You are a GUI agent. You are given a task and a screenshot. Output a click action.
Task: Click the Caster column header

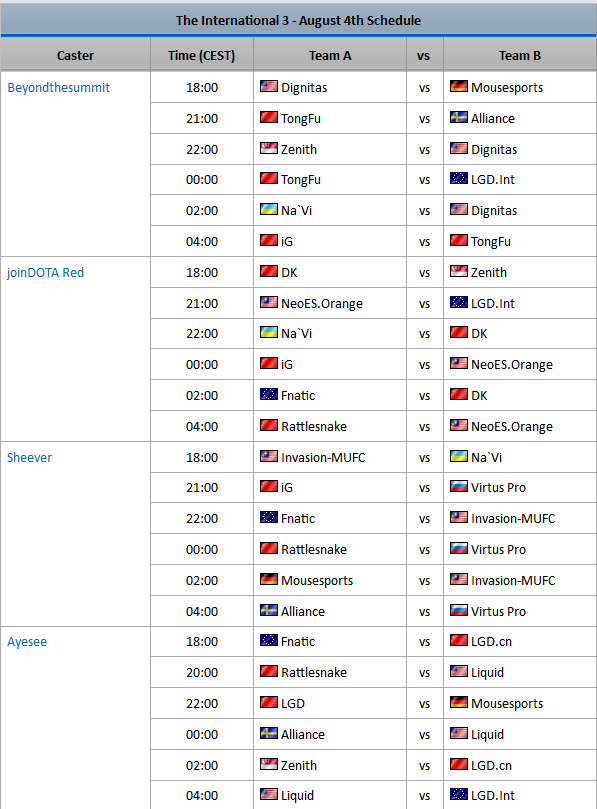75,55
